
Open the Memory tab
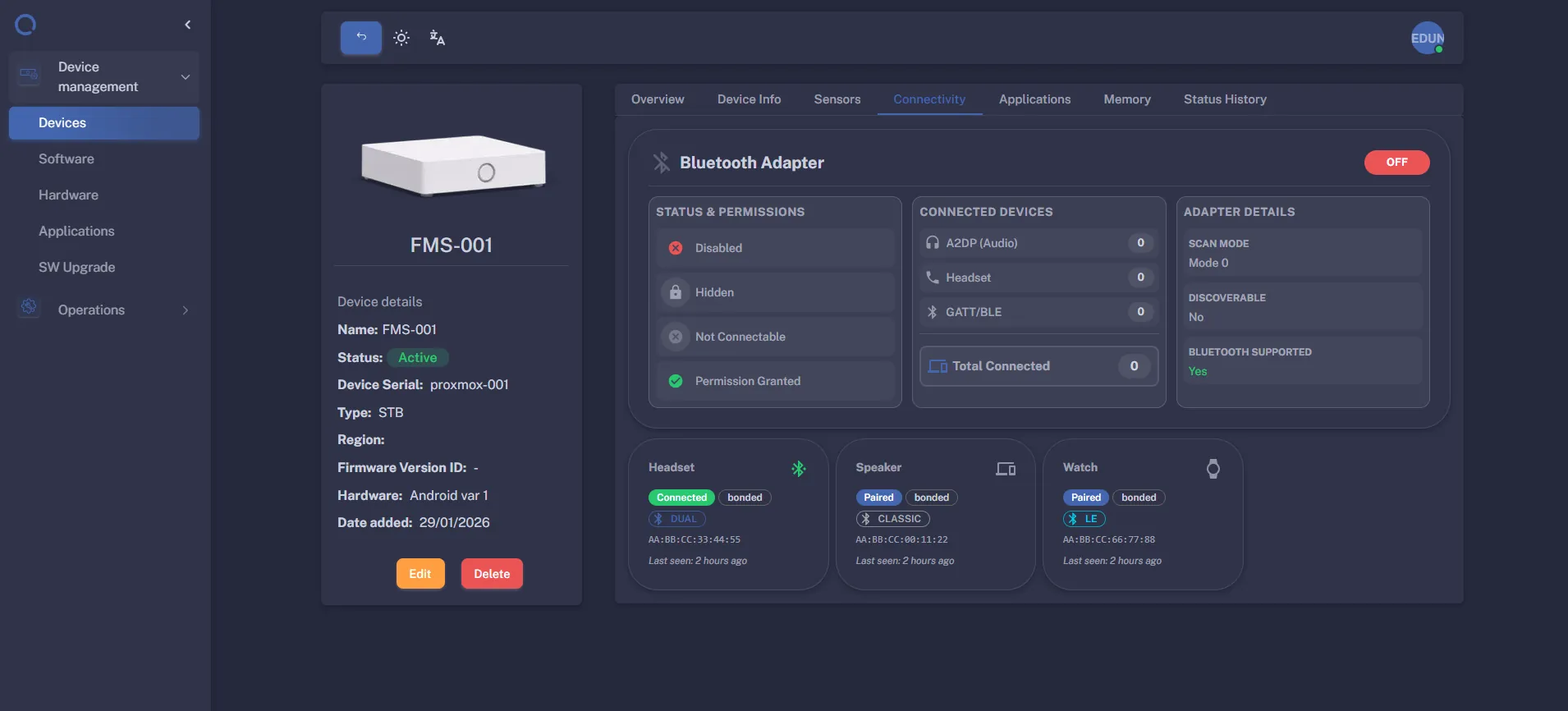1126,99
